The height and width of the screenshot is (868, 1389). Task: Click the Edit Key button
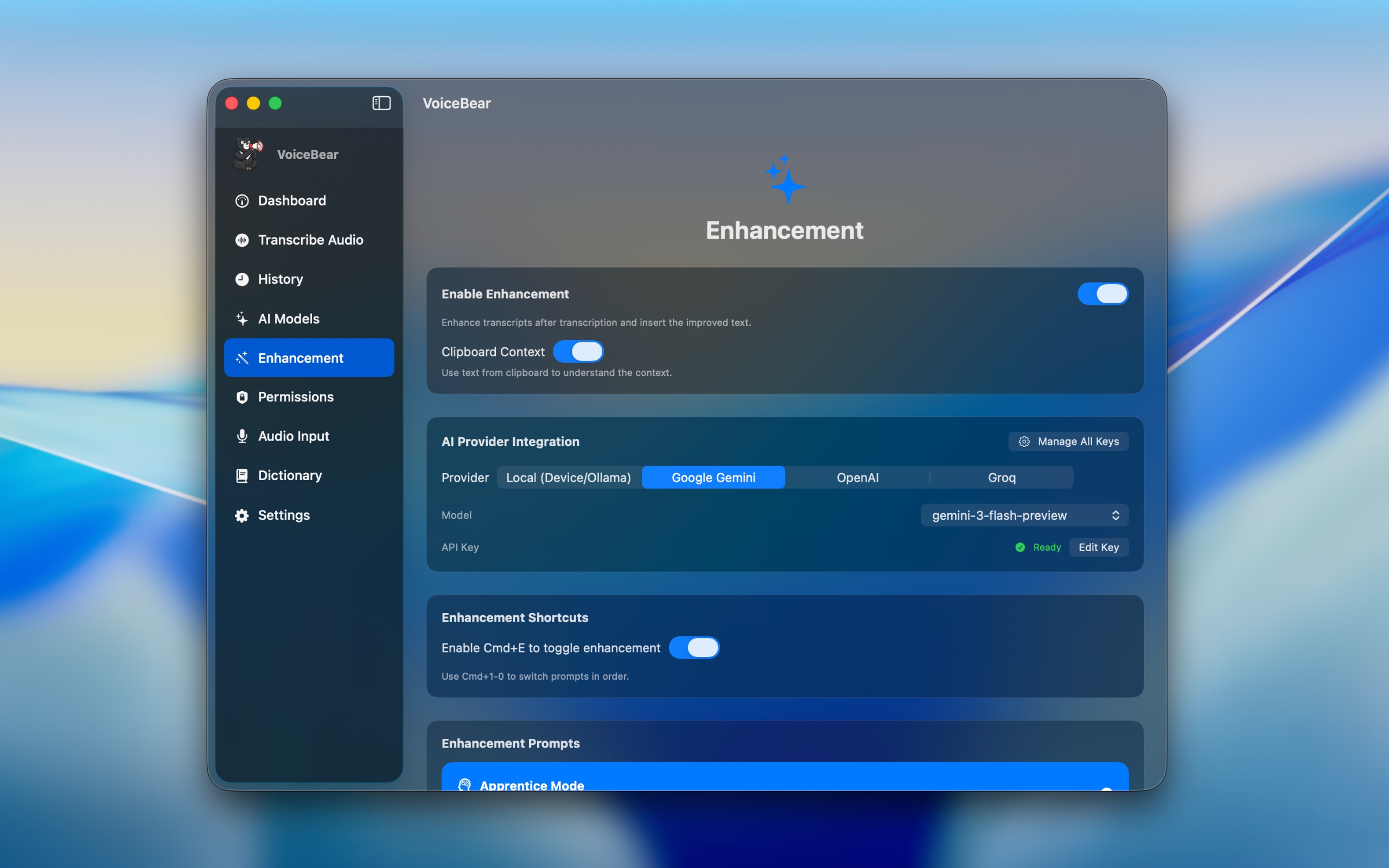(x=1099, y=547)
